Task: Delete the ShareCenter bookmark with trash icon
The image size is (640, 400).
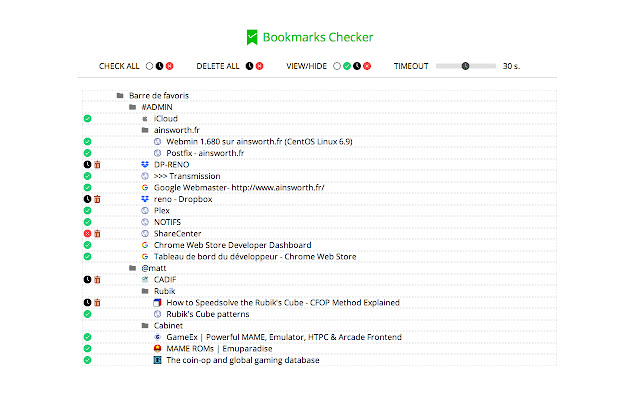Action: point(97,234)
